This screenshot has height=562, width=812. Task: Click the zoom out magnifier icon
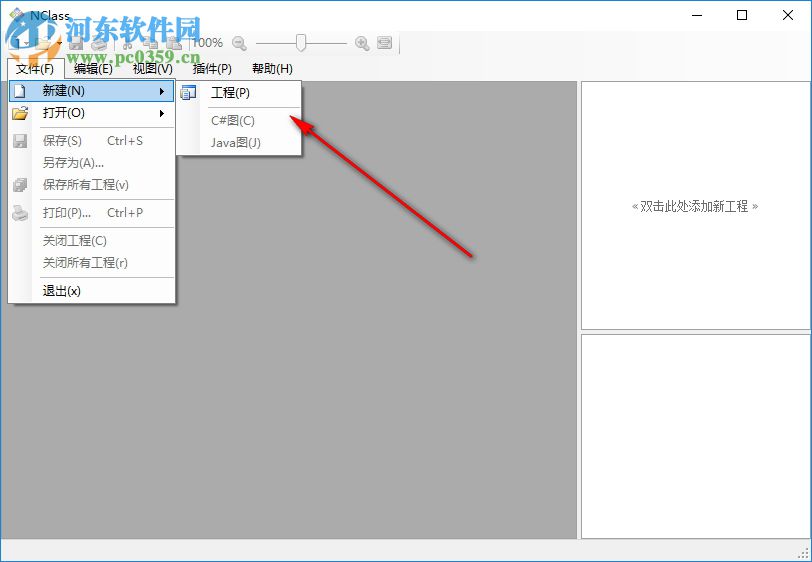(x=239, y=43)
